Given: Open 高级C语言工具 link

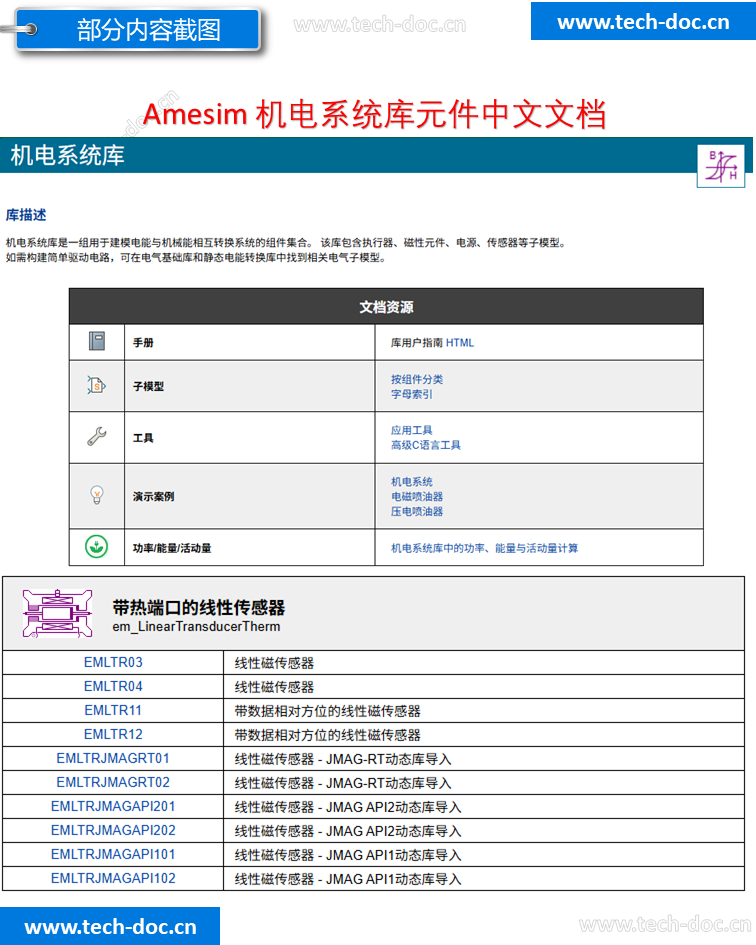Looking at the screenshot, I should [x=426, y=445].
